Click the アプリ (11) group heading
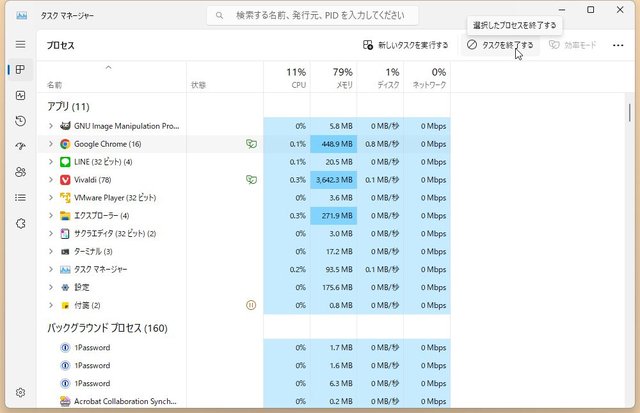 [68, 107]
